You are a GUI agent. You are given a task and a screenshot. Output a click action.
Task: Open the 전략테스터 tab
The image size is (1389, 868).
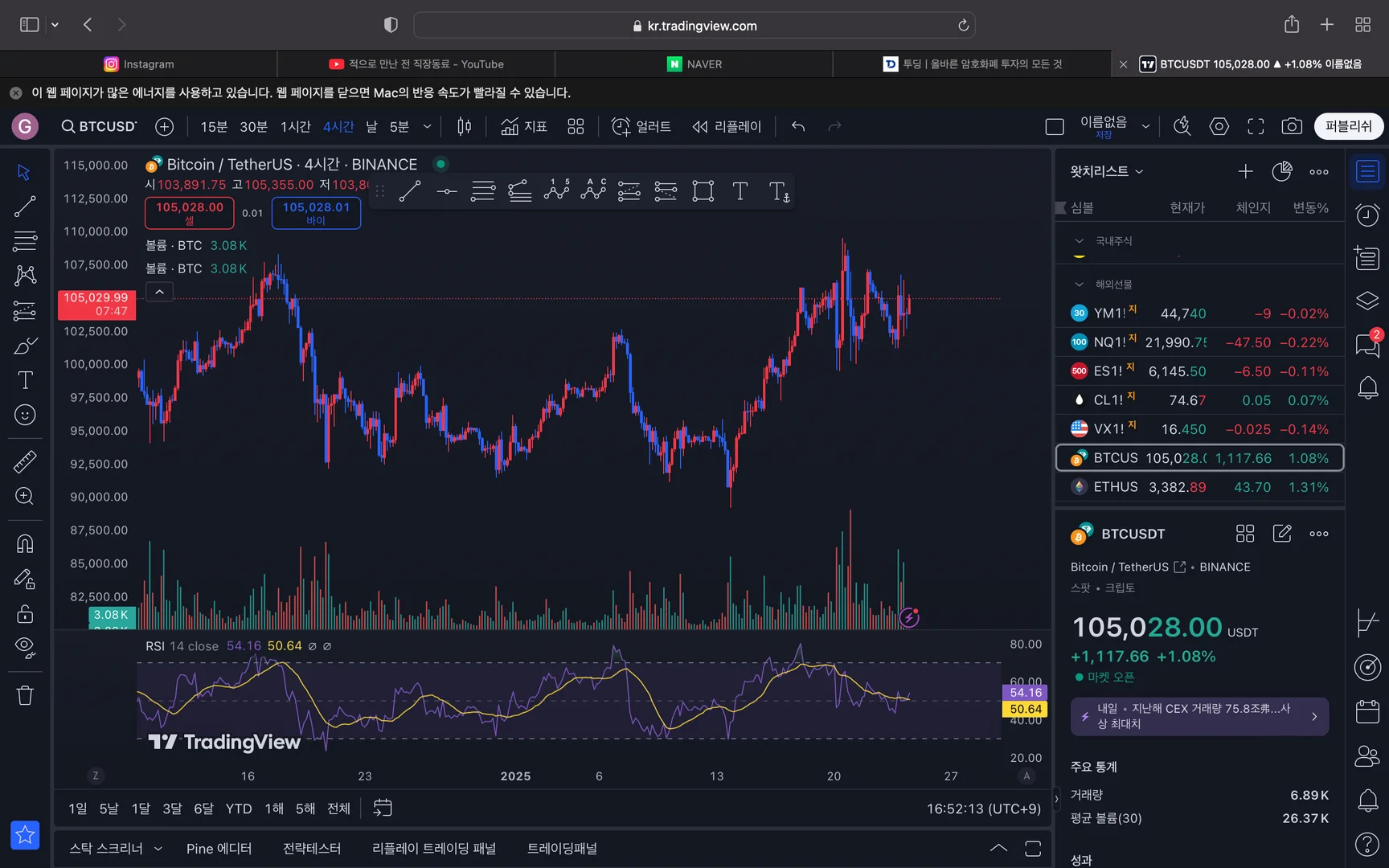click(x=312, y=849)
